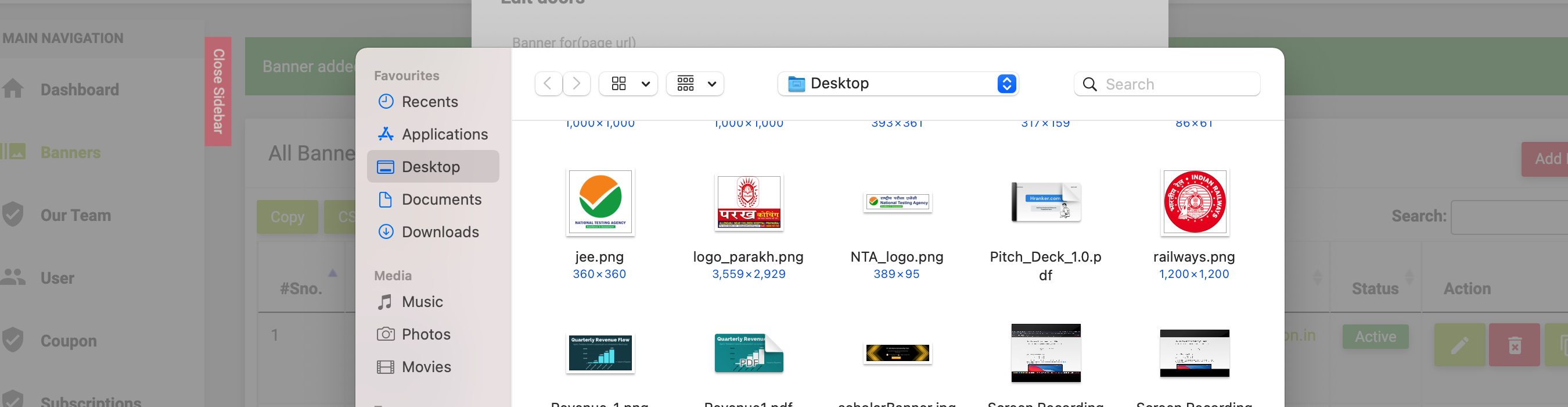This screenshot has height=407, width=1568.
Task: Open Applications in sidebar
Action: coord(433,134)
